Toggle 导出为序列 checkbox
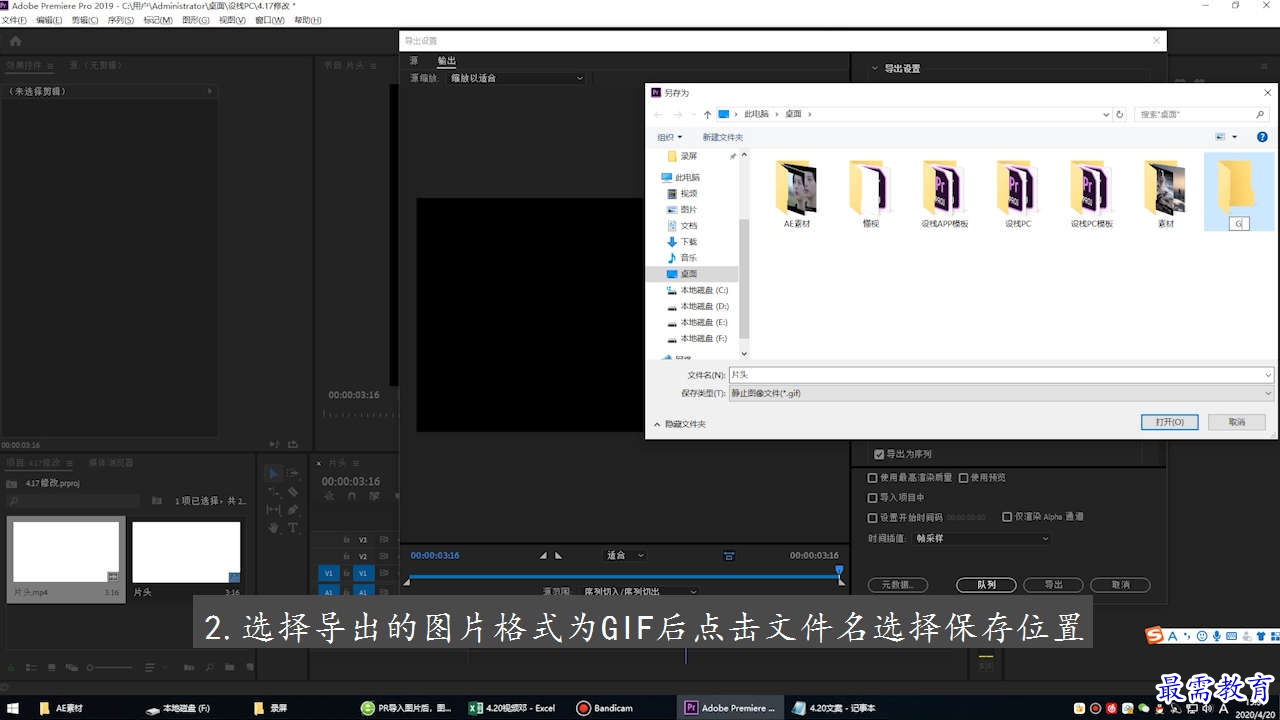Screen dimensions: 1280x720 click(x=879, y=454)
